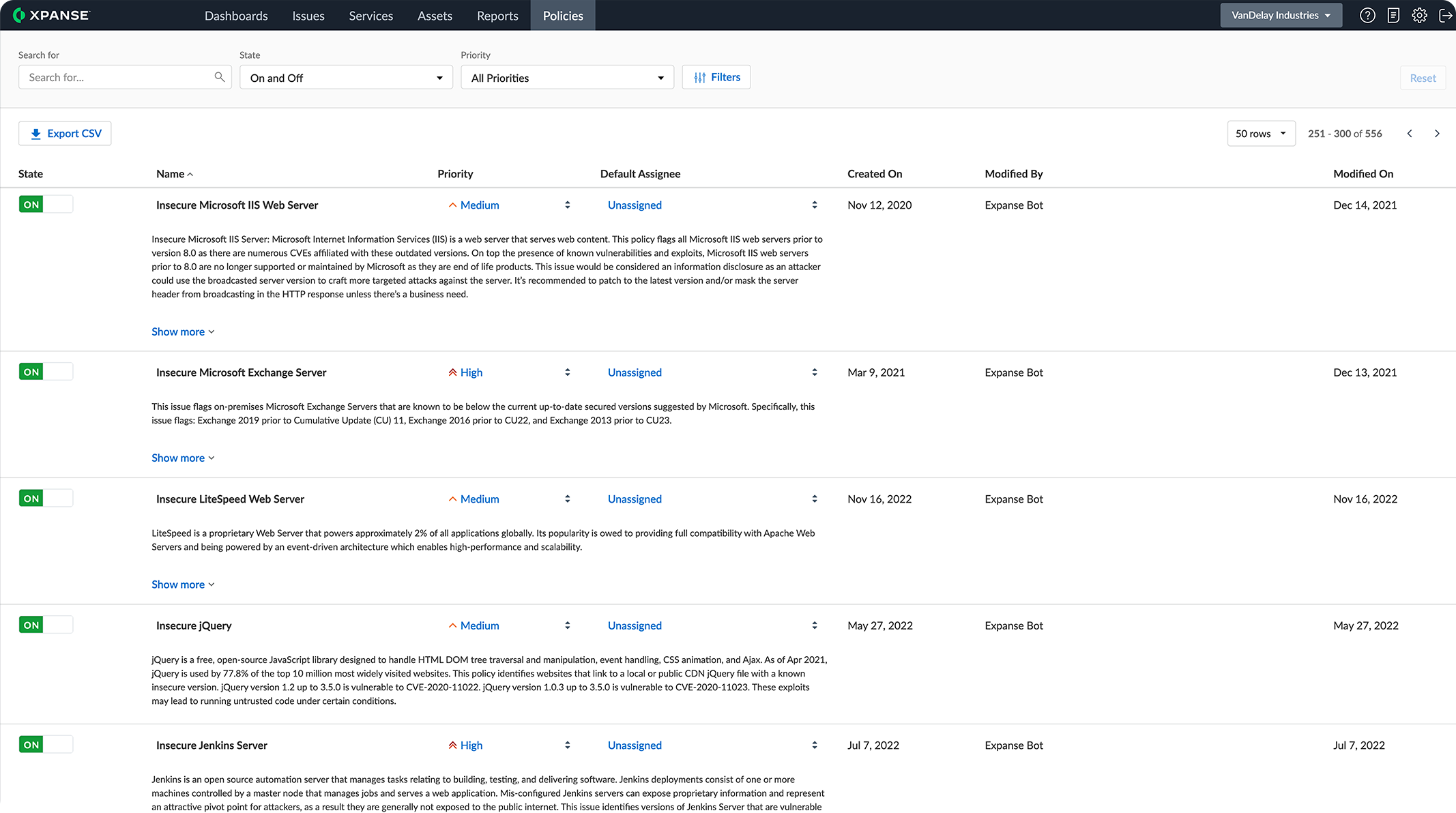This screenshot has height=813, width=1456.
Task: Click the Xpanse logo
Action: tap(52, 15)
